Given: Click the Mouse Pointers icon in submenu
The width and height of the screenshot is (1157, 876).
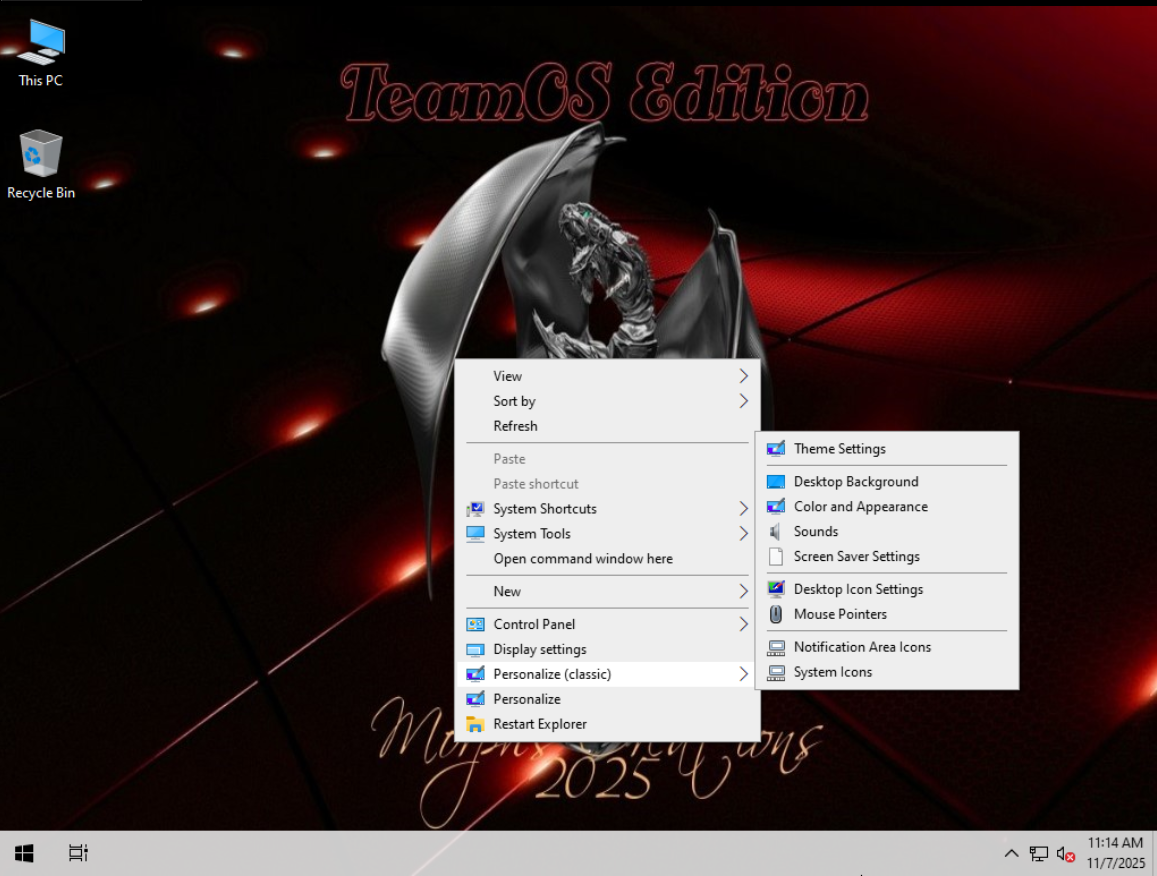Looking at the screenshot, I should [x=776, y=614].
